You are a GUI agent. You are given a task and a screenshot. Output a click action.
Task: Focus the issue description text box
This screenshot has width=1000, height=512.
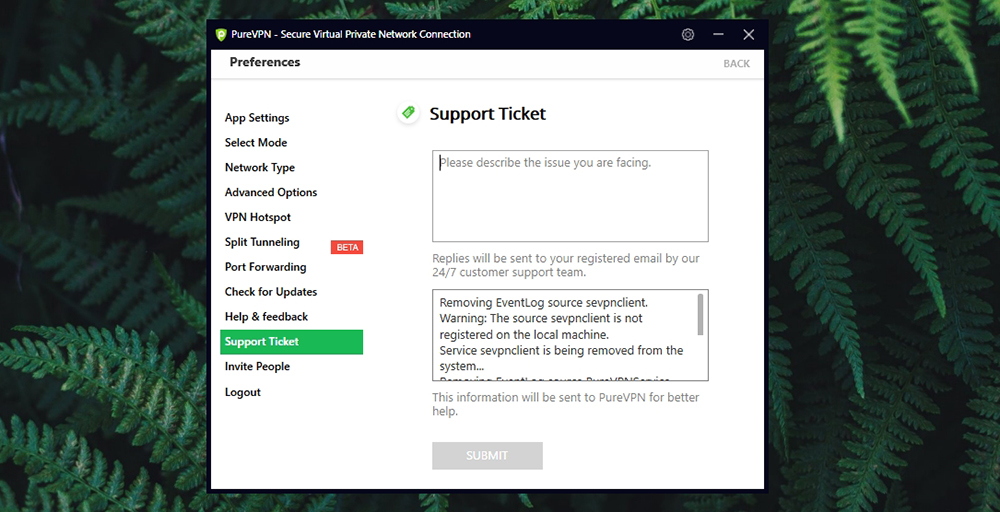click(570, 196)
